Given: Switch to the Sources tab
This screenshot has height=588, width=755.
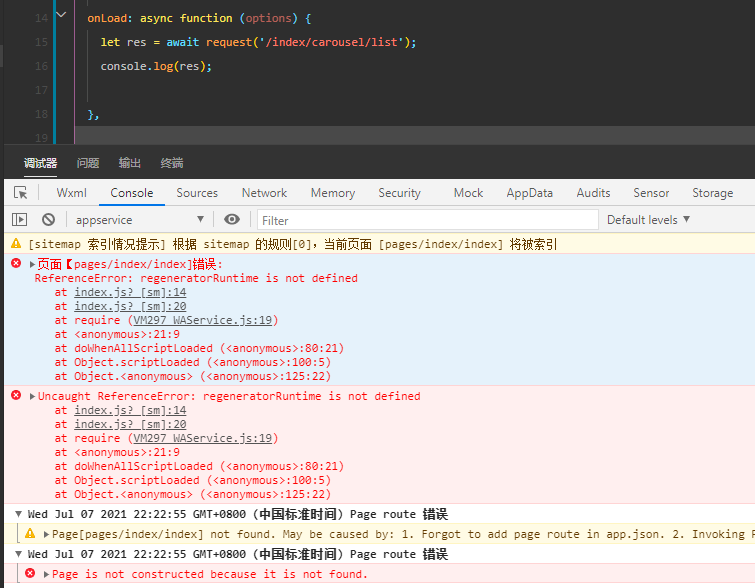Looking at the screenshot, I should (x=197, y=193).
